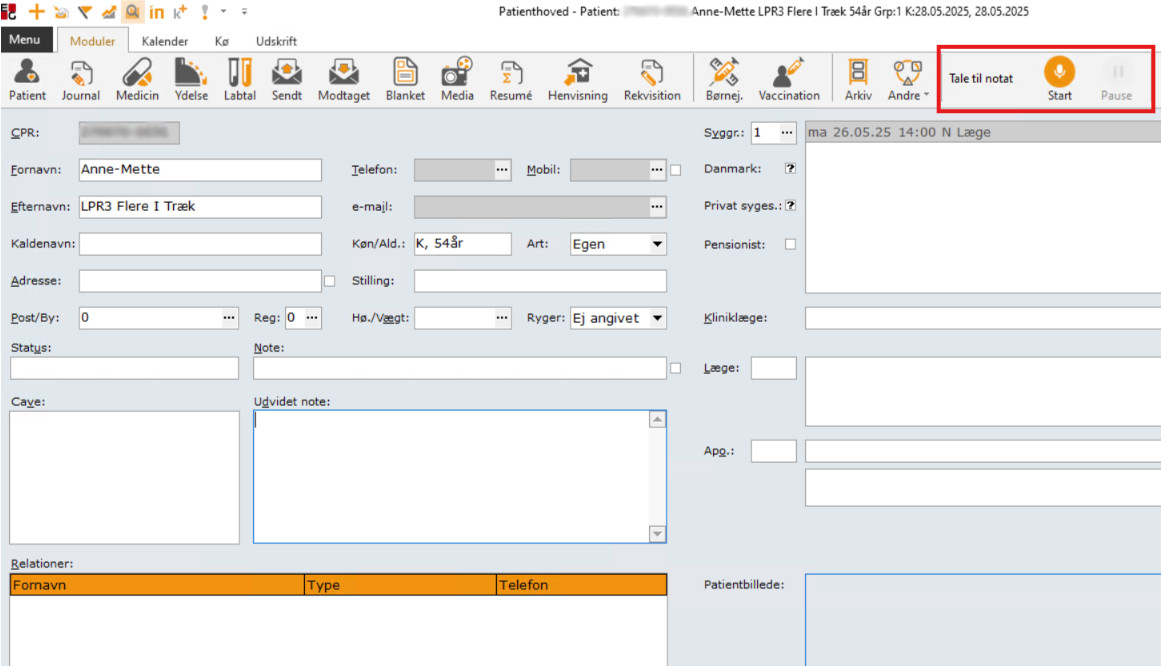Switch to the Moduler tab

point(93,41)
